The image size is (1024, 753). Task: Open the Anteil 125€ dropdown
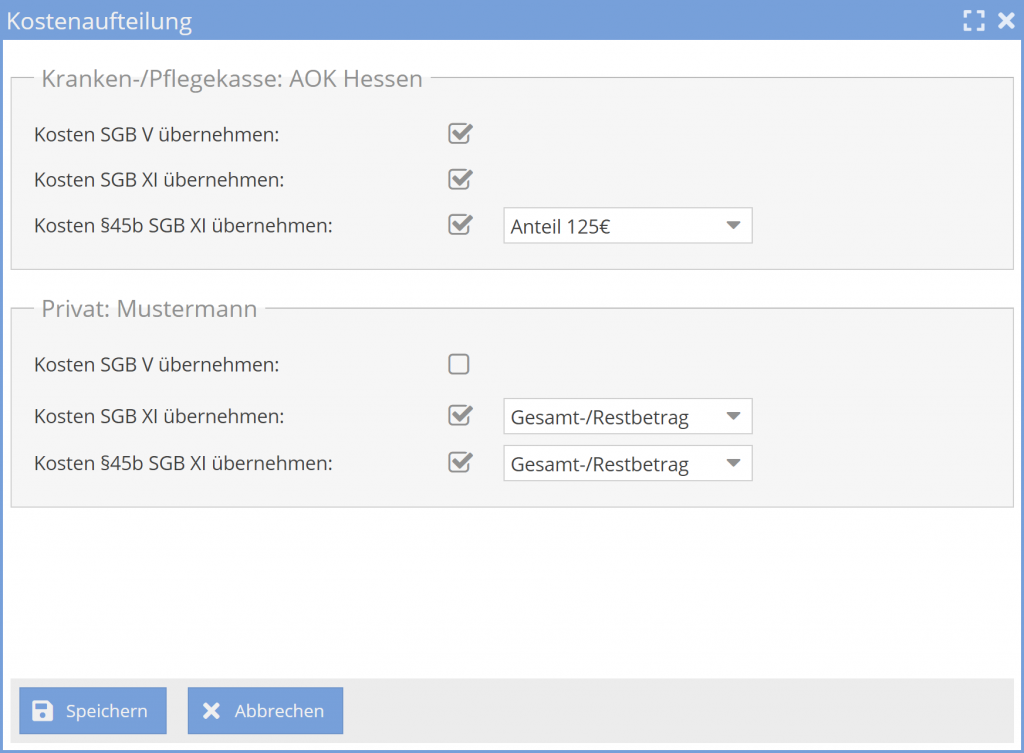pos(627,226)
